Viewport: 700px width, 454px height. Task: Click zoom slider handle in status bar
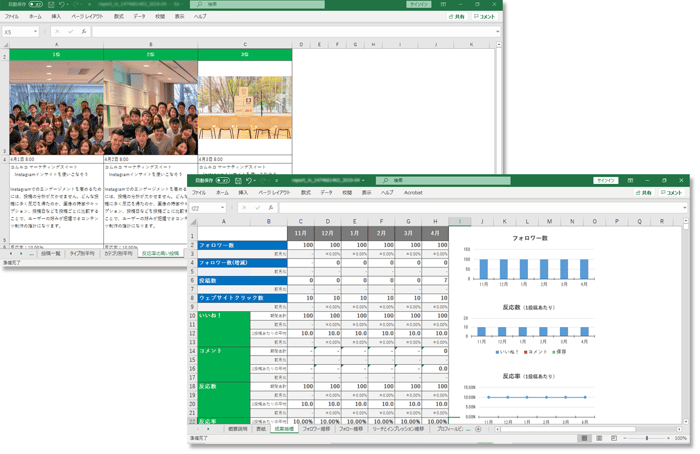646,438
